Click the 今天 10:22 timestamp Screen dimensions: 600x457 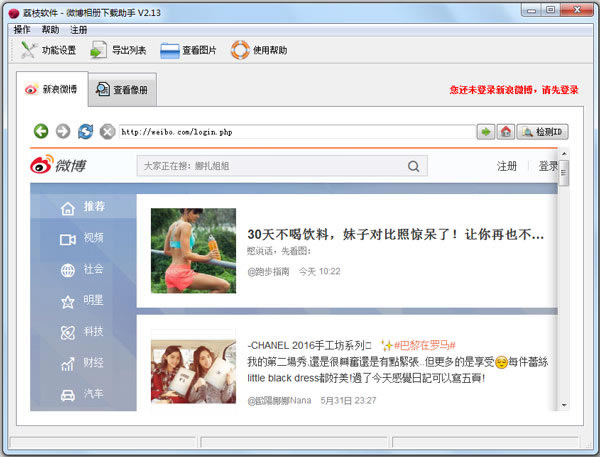[320, 272]
